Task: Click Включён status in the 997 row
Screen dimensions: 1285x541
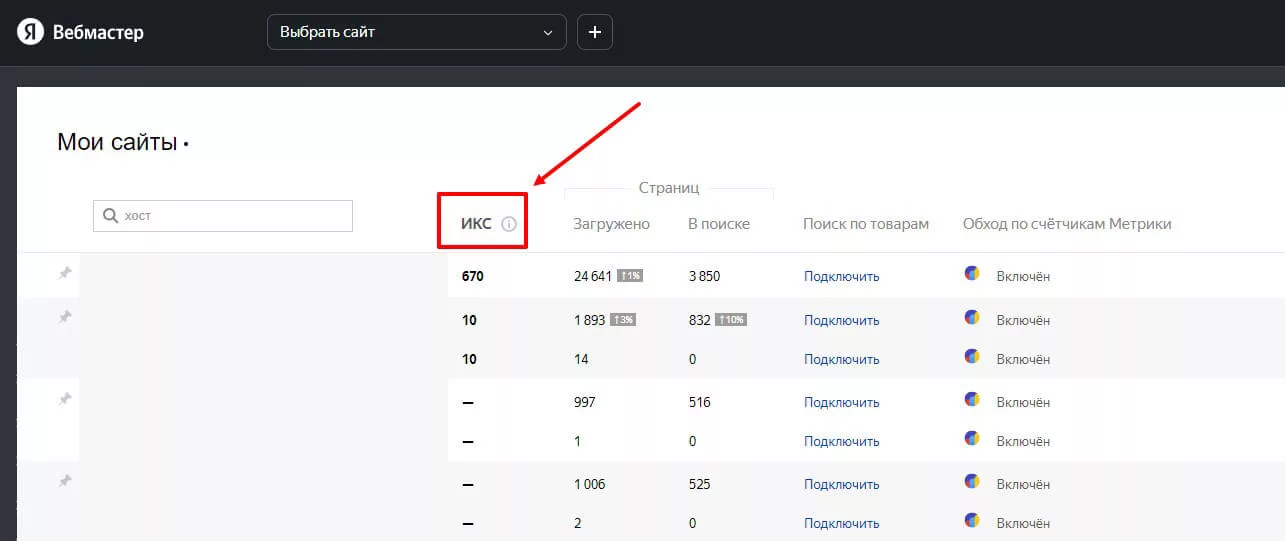Action: point(1023,403)
